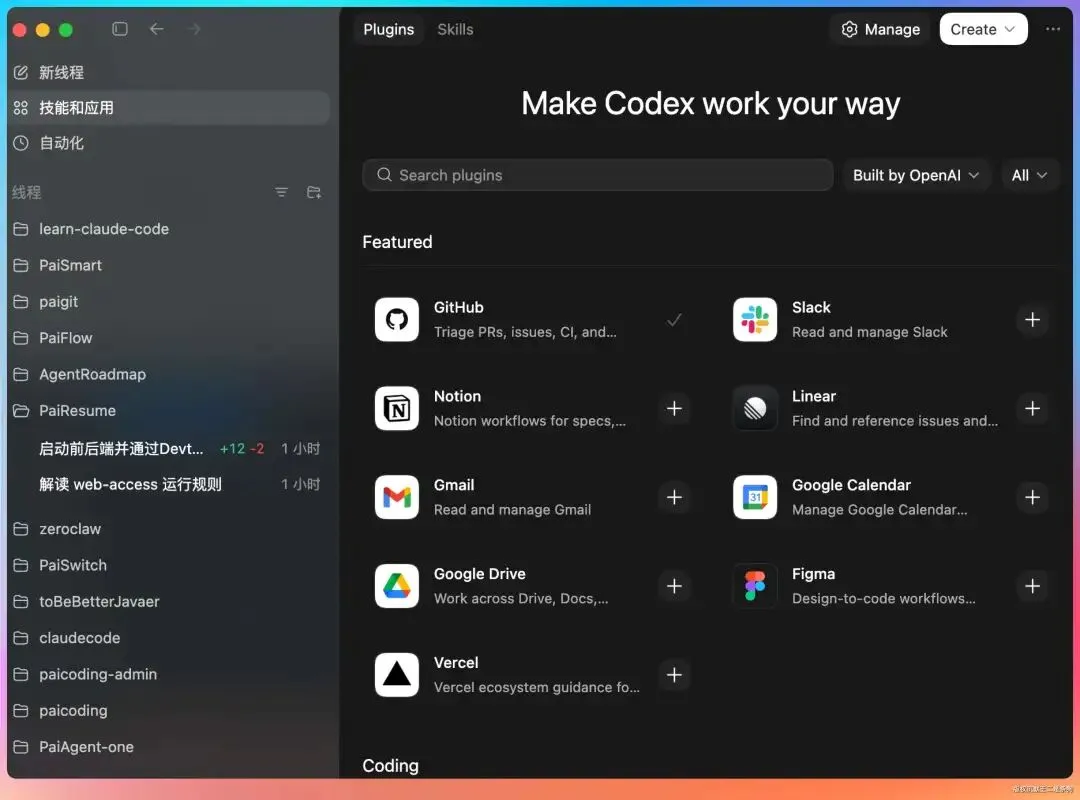Screen dimensions: 1080x800
Task: Click the Google Calendar plugin icon
Action: click(x=755, y=498)
